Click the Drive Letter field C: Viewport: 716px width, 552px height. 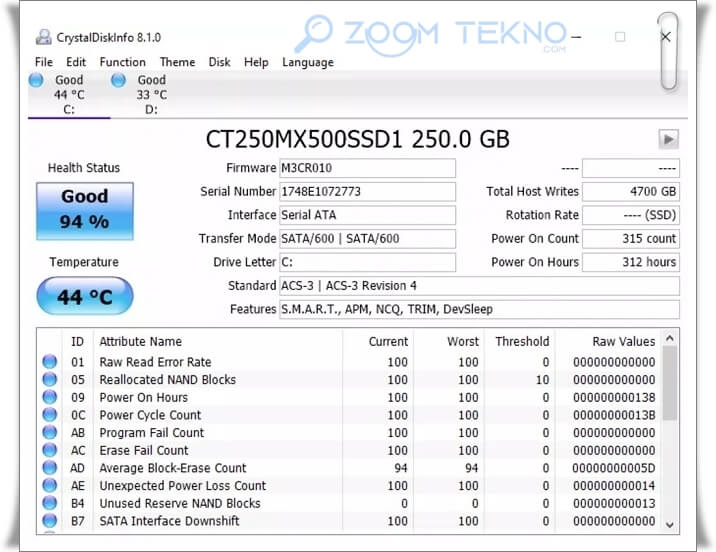[x=367, y=262]
